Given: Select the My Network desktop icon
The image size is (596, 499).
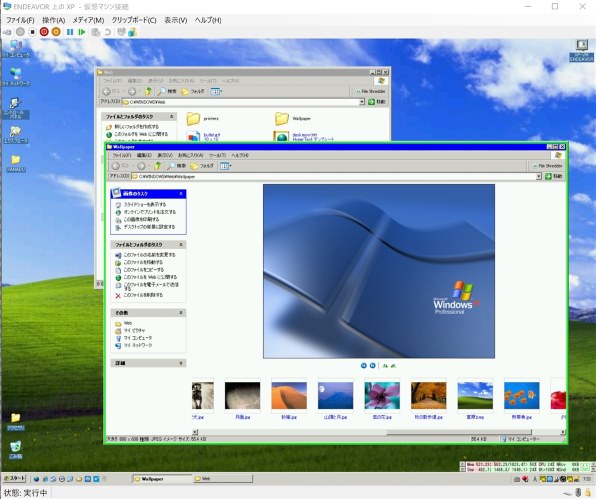Looking at the screenshot, I should point(16,76).
